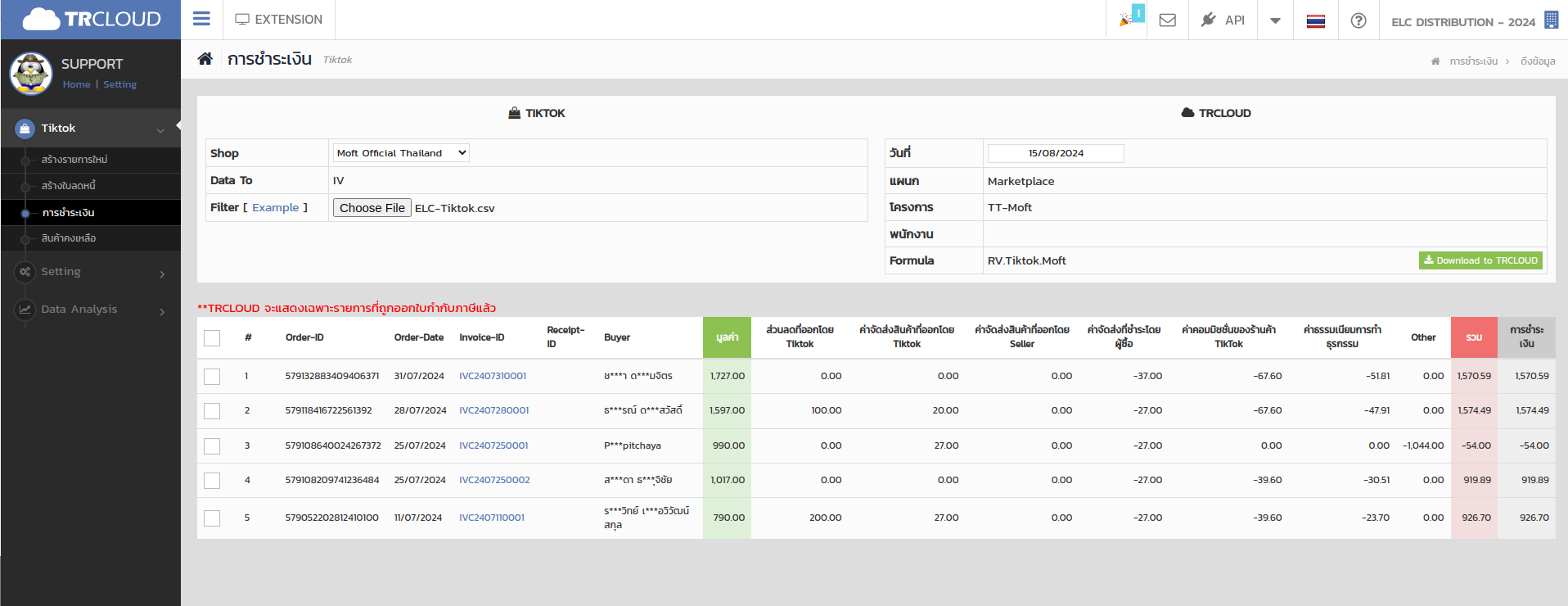The width and height of the screenshot is (1568, 606).
Task: Open invoice link IVC2407250001
Action: pyautogui.click(x=493, y=446)
